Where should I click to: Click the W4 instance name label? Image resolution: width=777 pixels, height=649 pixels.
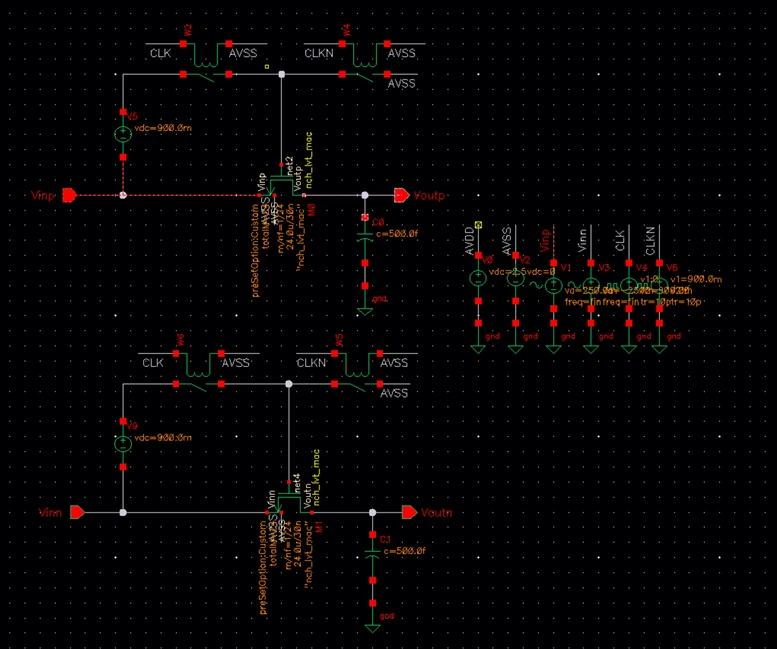(x=347, y=30)
